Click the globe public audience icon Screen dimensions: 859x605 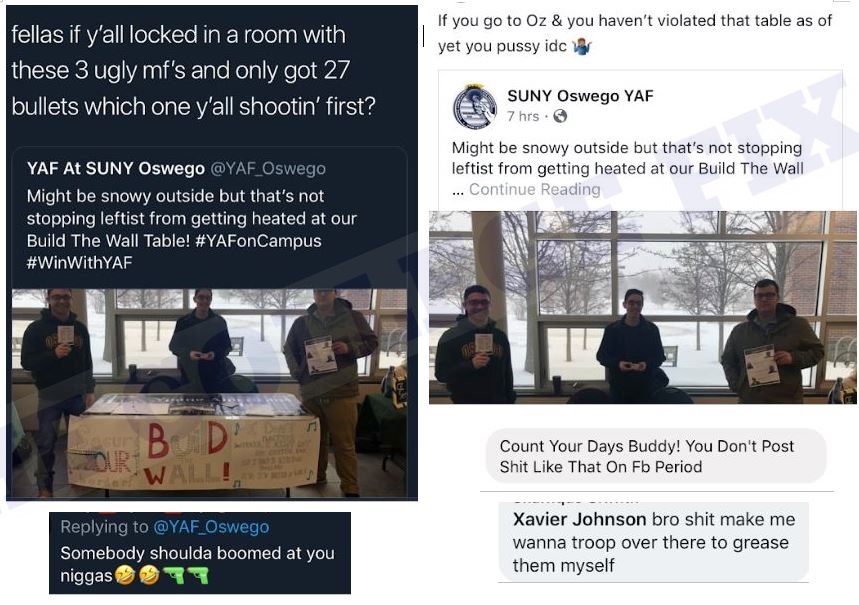560,116
